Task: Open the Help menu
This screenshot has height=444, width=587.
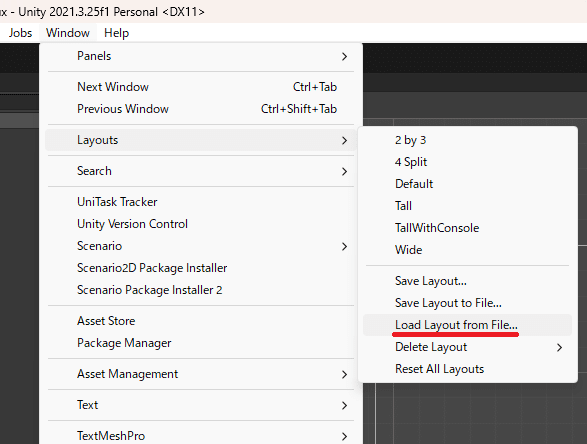Action: click(116, 33)
